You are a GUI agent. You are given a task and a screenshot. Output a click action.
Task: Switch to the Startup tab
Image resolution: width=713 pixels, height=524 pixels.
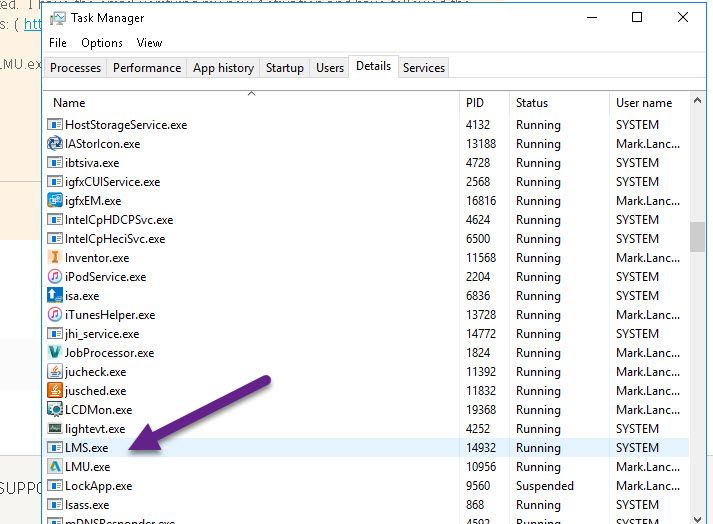[285, 68]
